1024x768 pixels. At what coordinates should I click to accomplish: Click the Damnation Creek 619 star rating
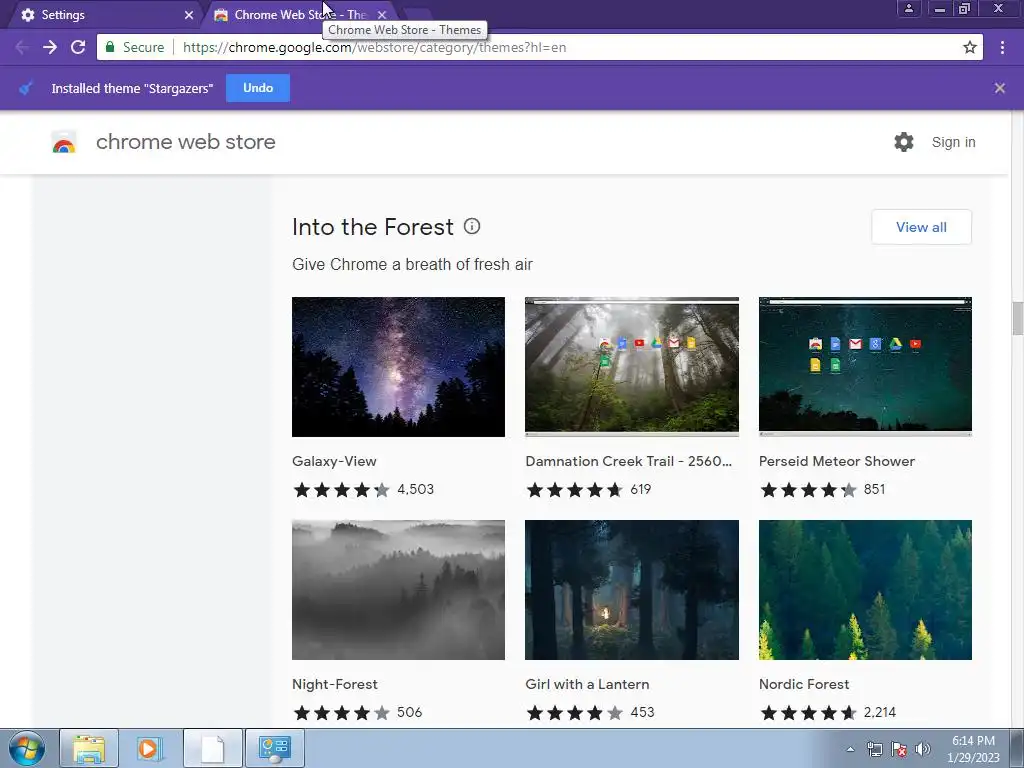[588, 489]
